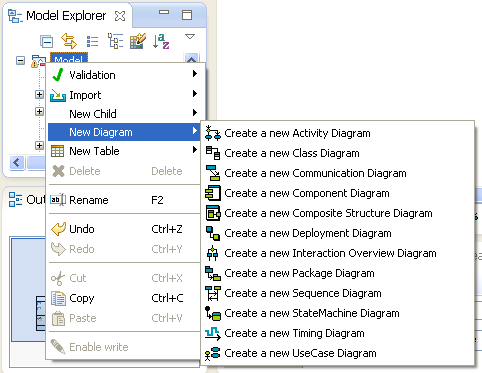This screenshot has height=373, width=482.
Task: Select the Outline view tab
Action: point(27,199)
